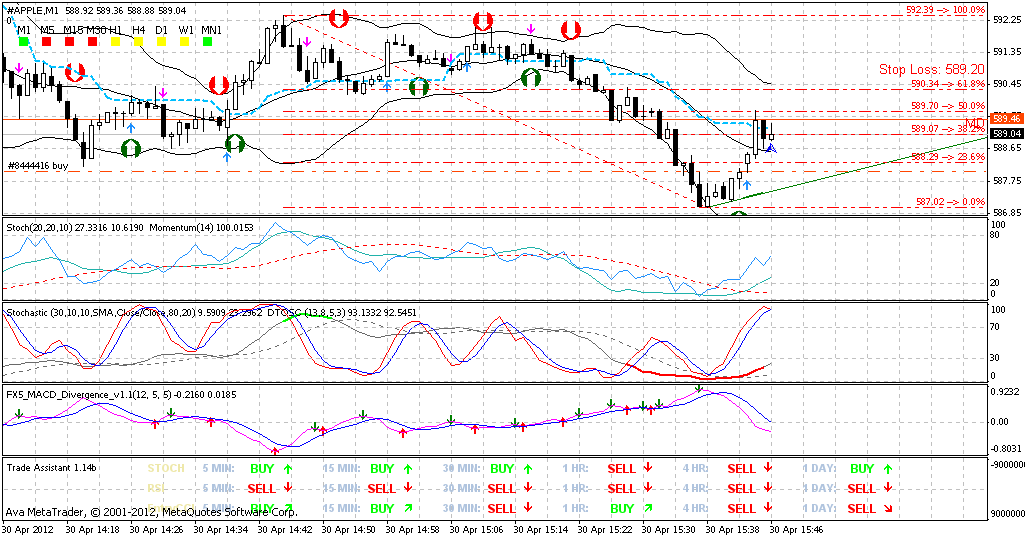Screen dimensions: 1025x537
Task: Click red down arrow beside RSI 5 MIN SELL
Action: coord(288,488)
